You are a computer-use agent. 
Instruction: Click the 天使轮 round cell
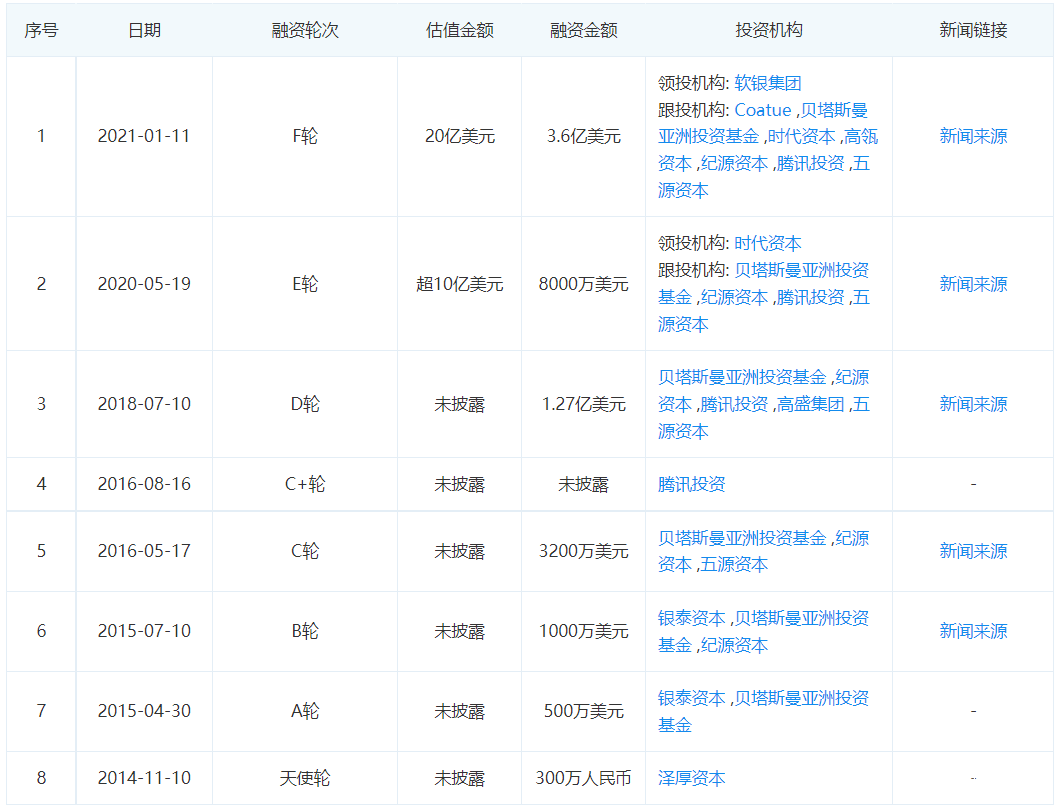pyautogui.click(x=305, y=778)
